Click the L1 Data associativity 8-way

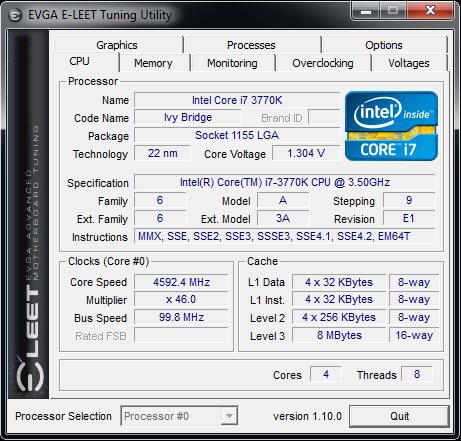(414, 282)
